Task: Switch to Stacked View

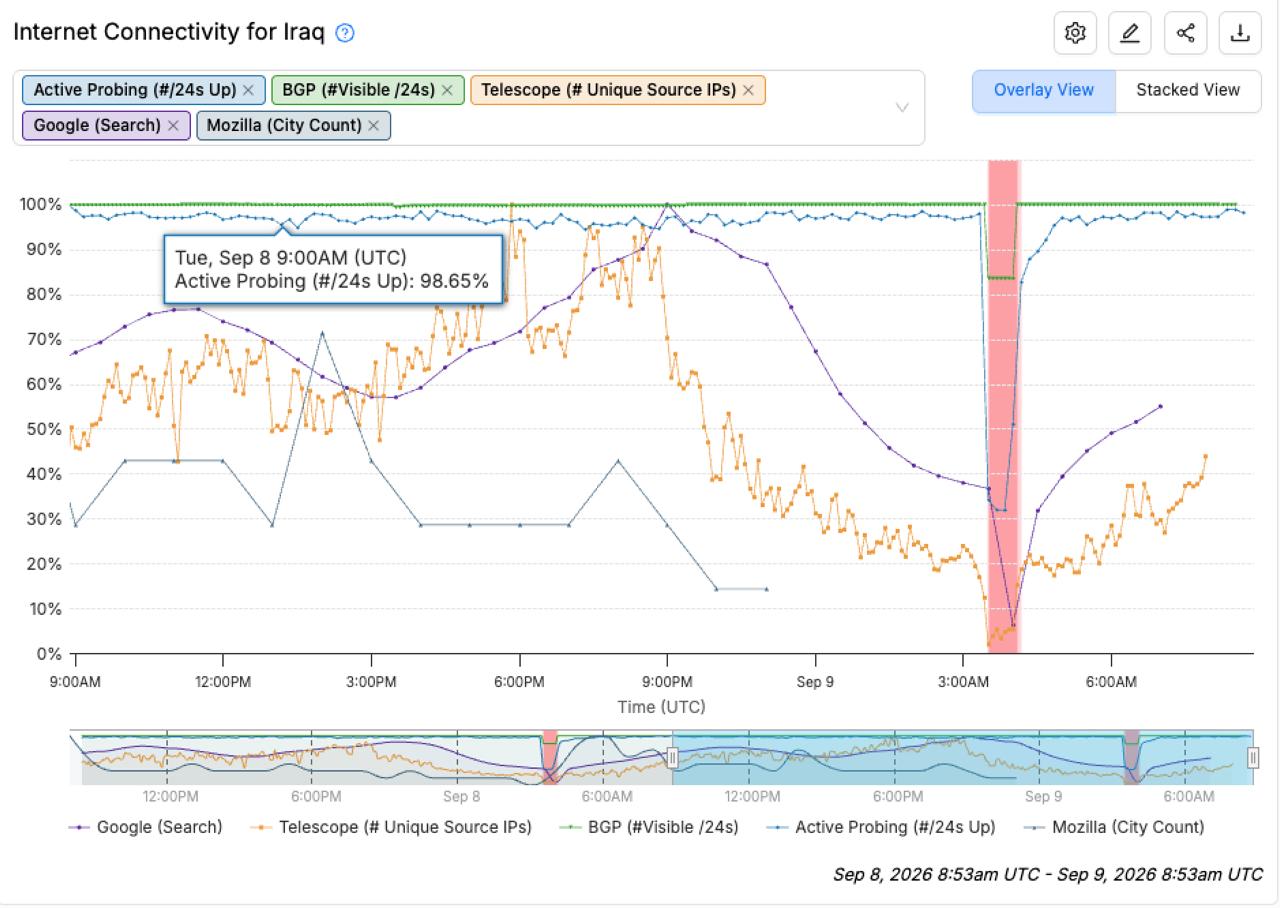Action: pyautogui.click(x=1188, y=90)
